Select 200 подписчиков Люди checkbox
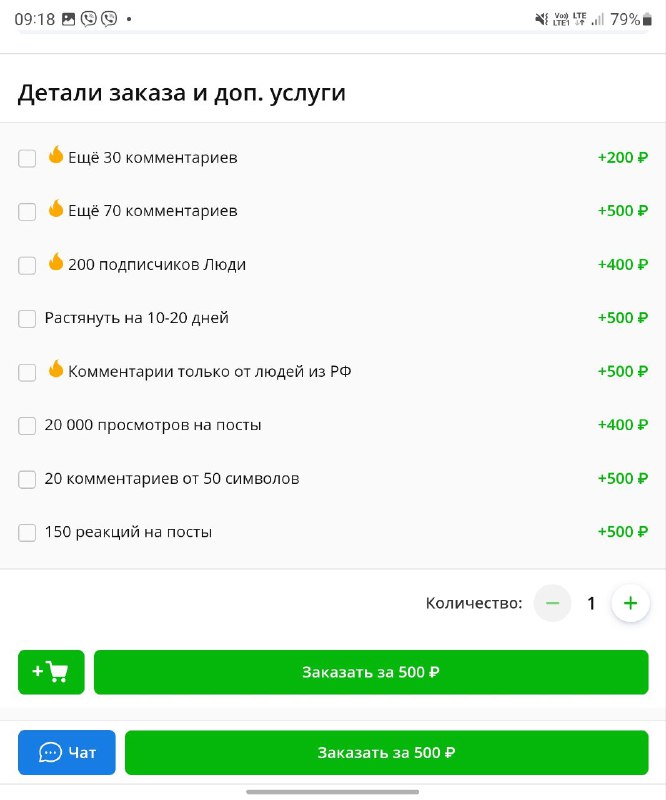The height and width of the screenshot is (800, 666). [27, 265]
